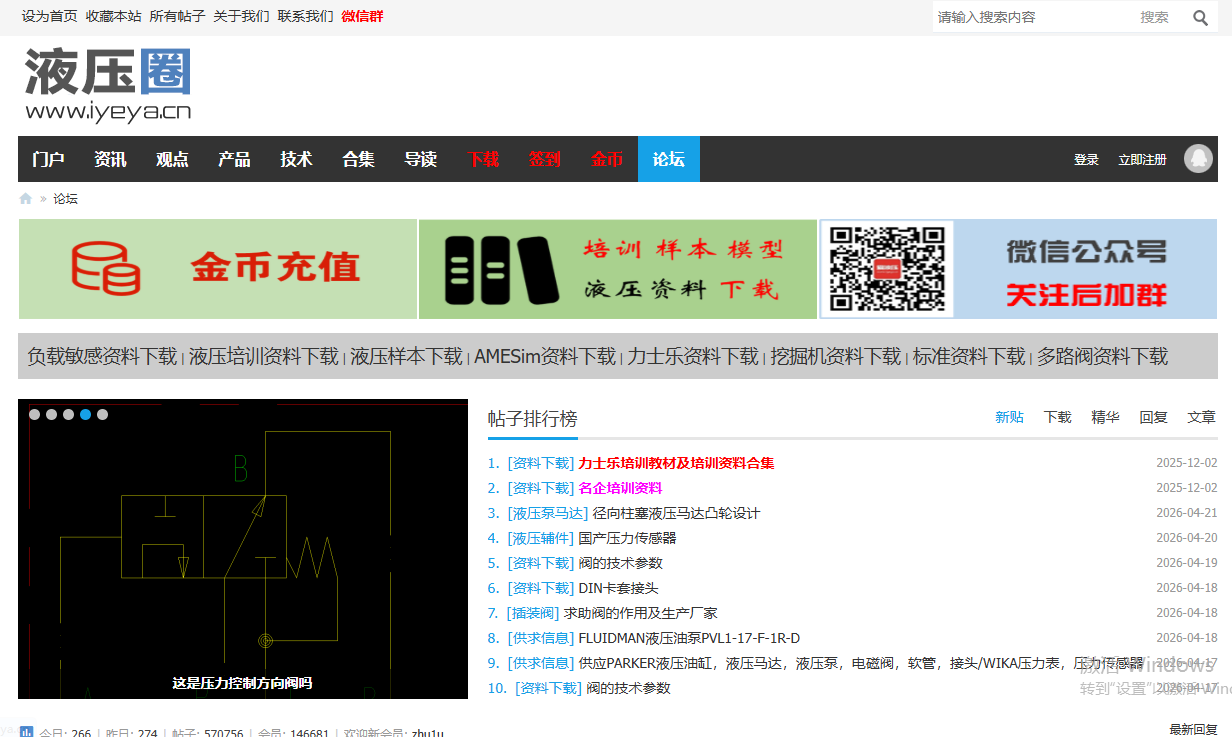Switch to the 精华 ranking tab

[x=1105, y=417]
